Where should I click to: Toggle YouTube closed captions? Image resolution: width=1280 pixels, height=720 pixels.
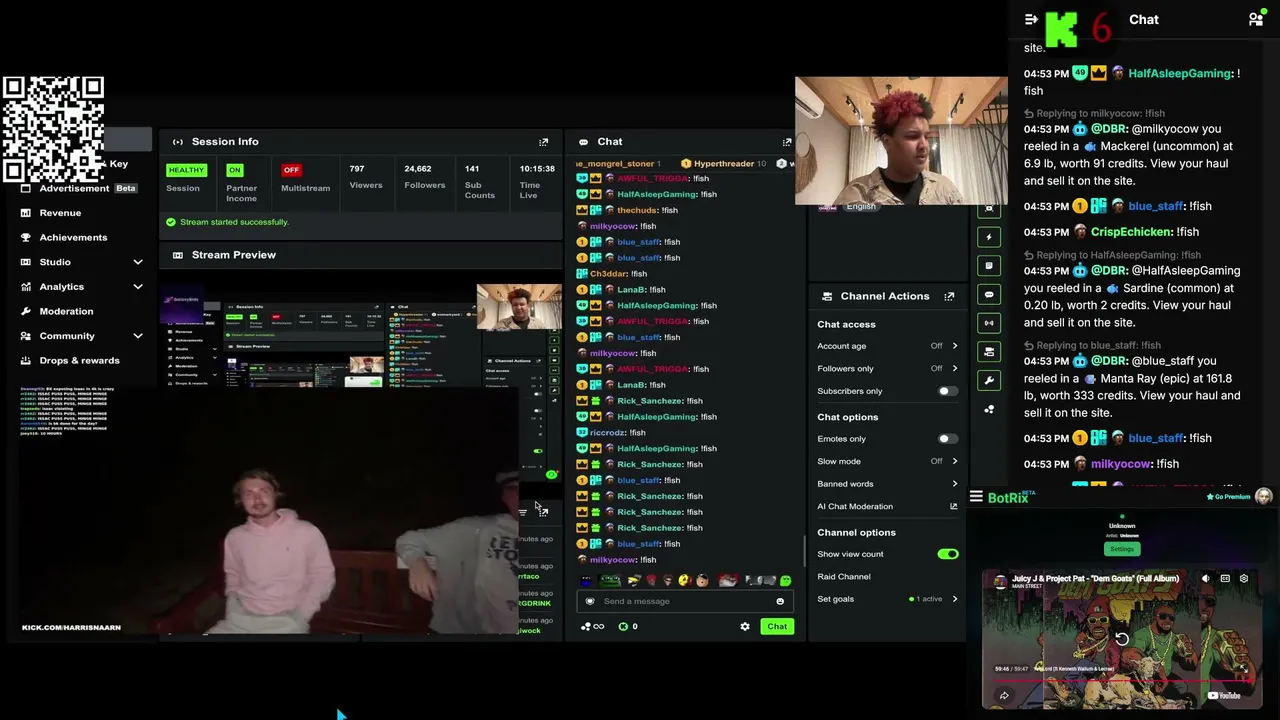pyautogui.click(x=1225, y=579)
